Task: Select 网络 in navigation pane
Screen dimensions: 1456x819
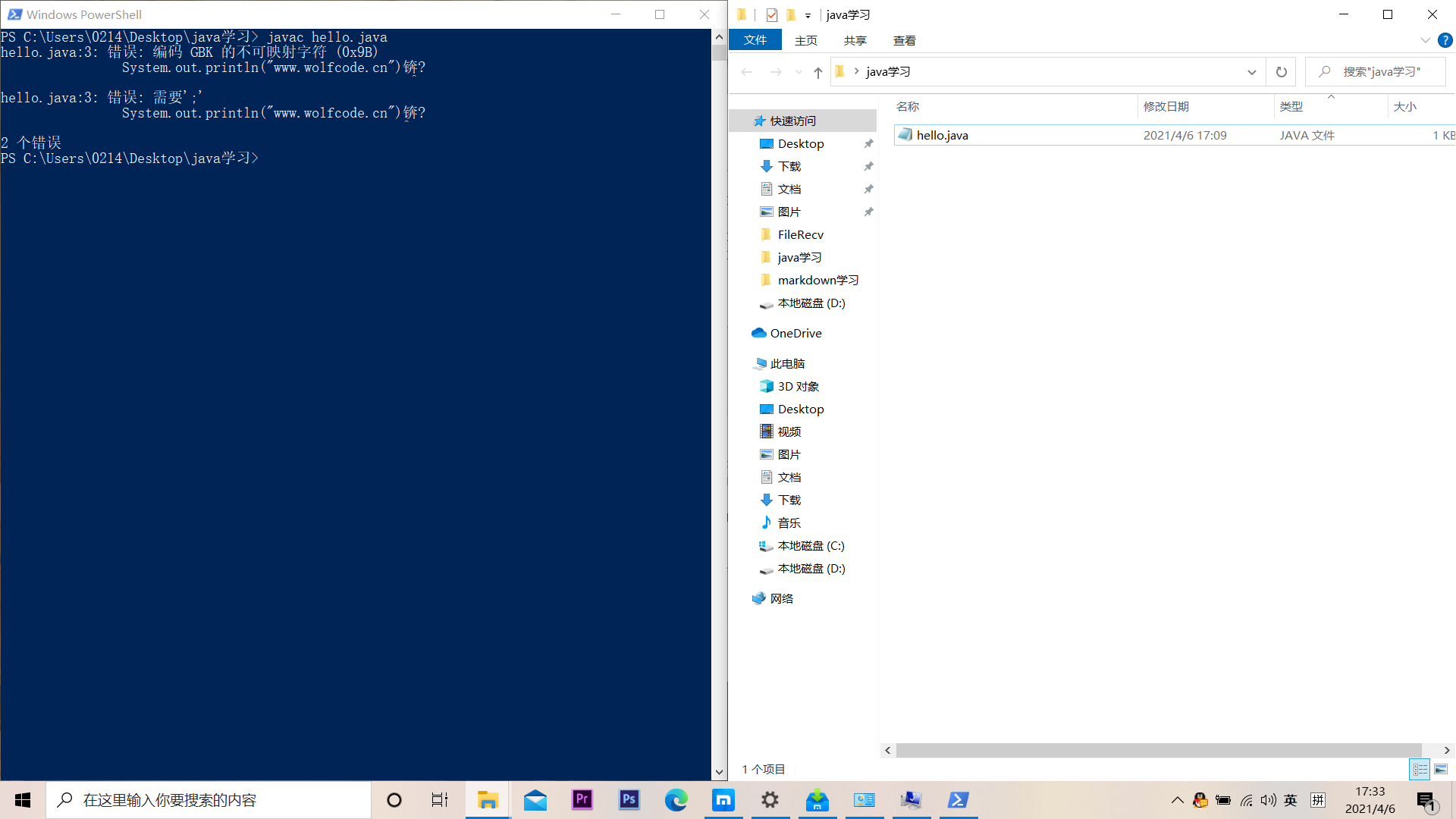Action: point(781,598)
